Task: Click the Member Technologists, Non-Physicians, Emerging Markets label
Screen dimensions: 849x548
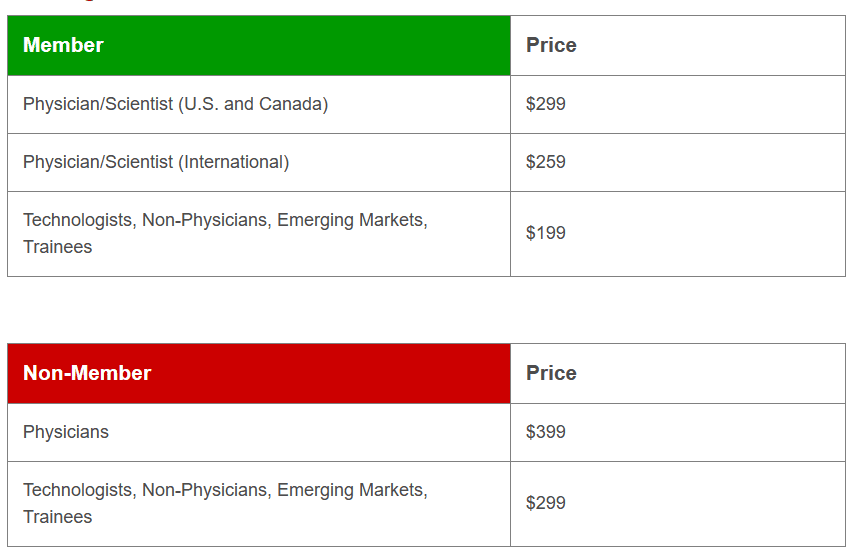Action: (225, 220)
